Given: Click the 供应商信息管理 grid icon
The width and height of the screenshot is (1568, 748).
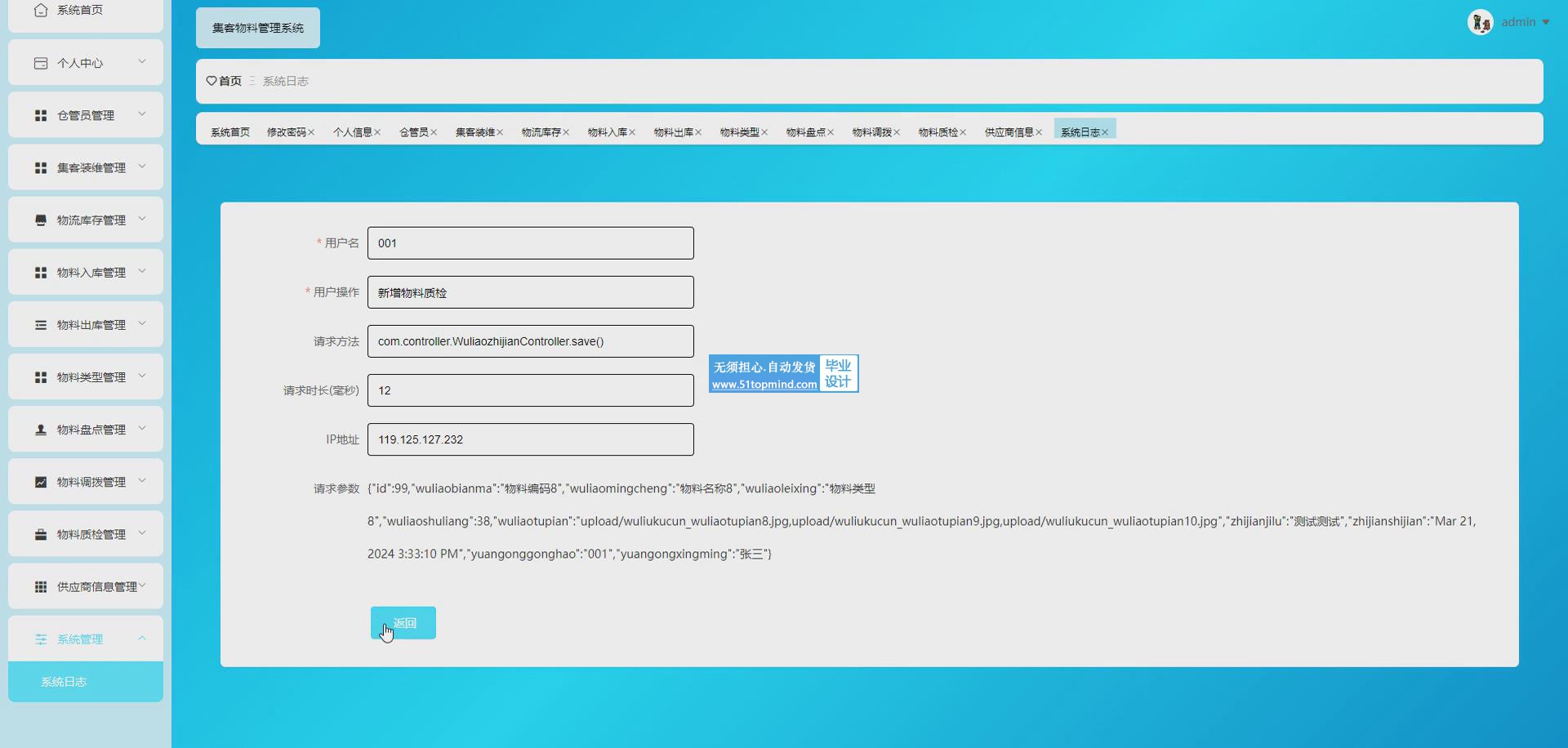Looking at the screenshot, I should 41,586.
